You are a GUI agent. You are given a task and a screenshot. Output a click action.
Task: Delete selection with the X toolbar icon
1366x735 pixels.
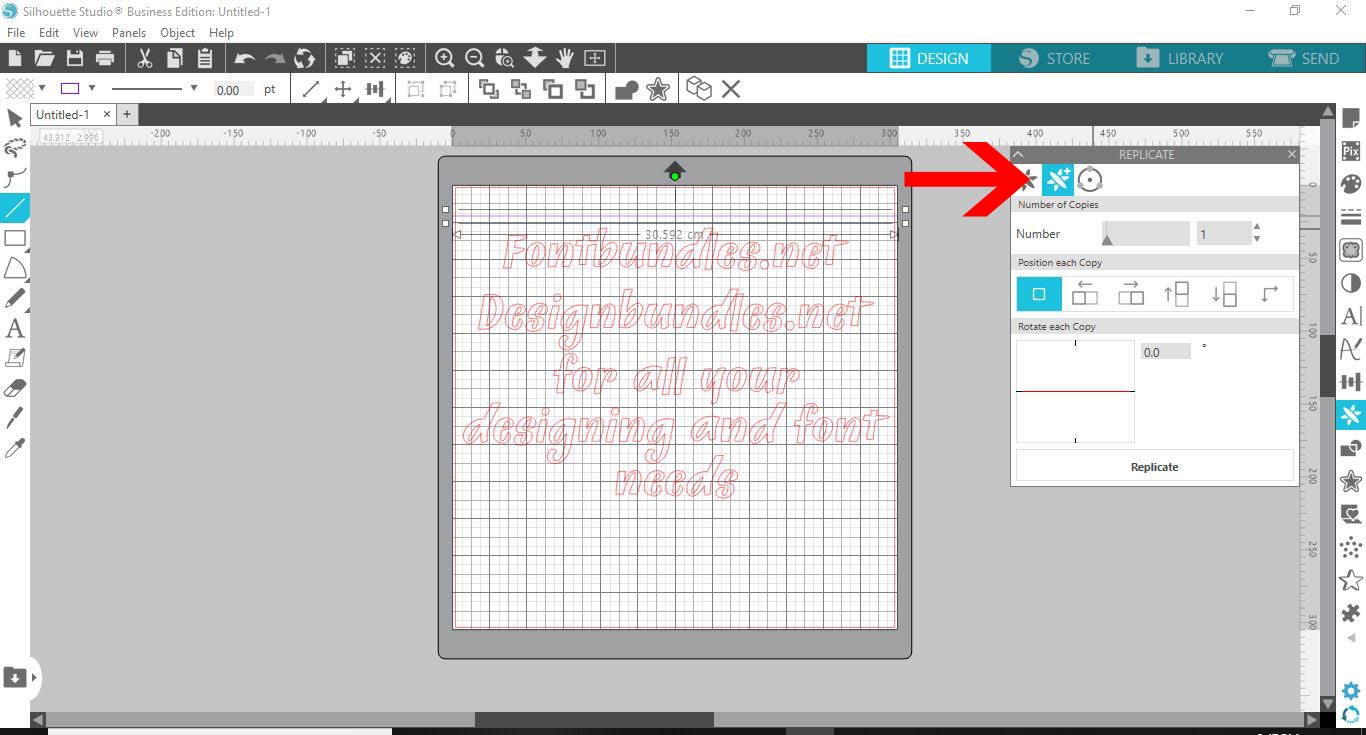(x=731, y=89)
